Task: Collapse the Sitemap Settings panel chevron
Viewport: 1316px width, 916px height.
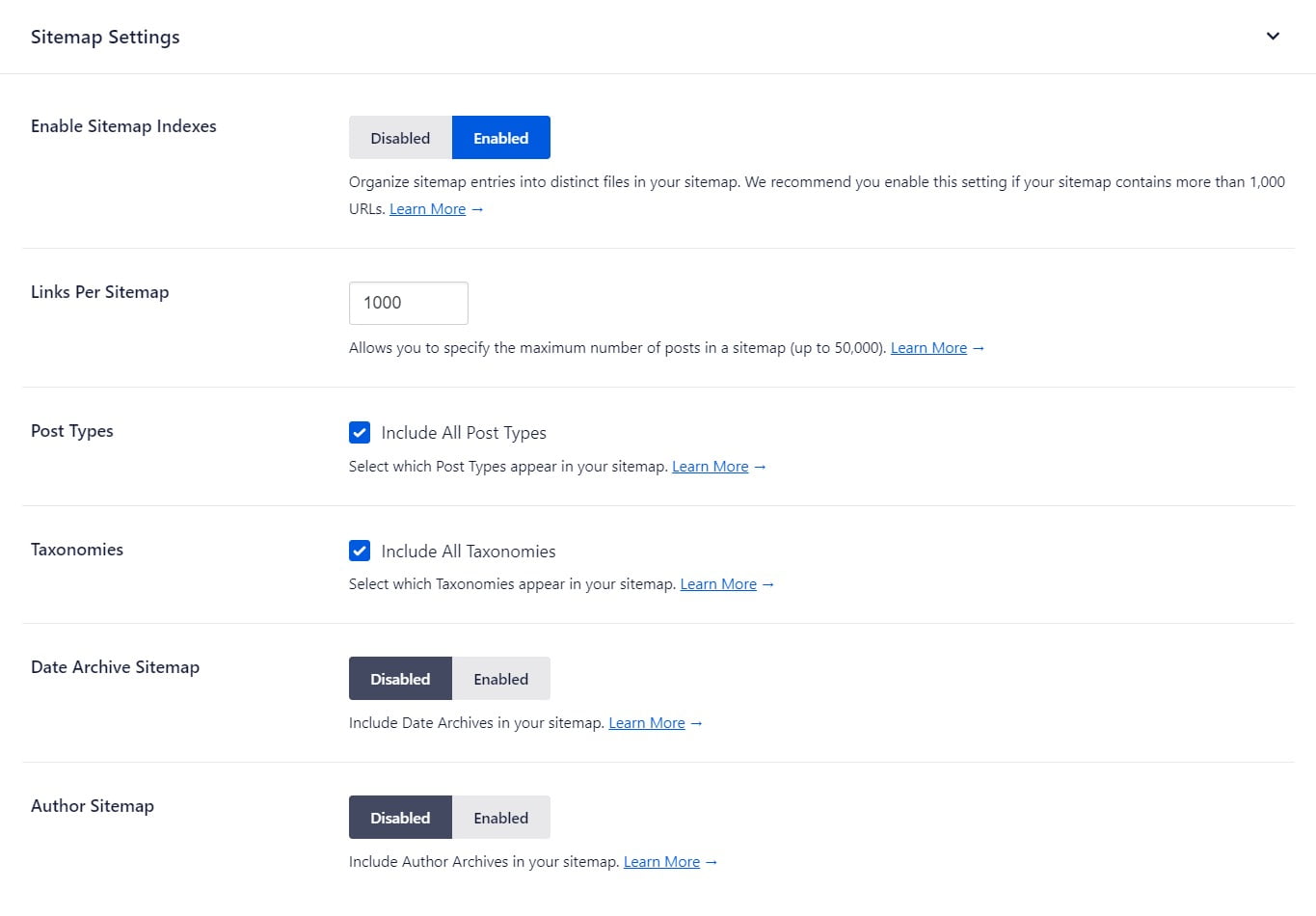Action: point(1273,37)
